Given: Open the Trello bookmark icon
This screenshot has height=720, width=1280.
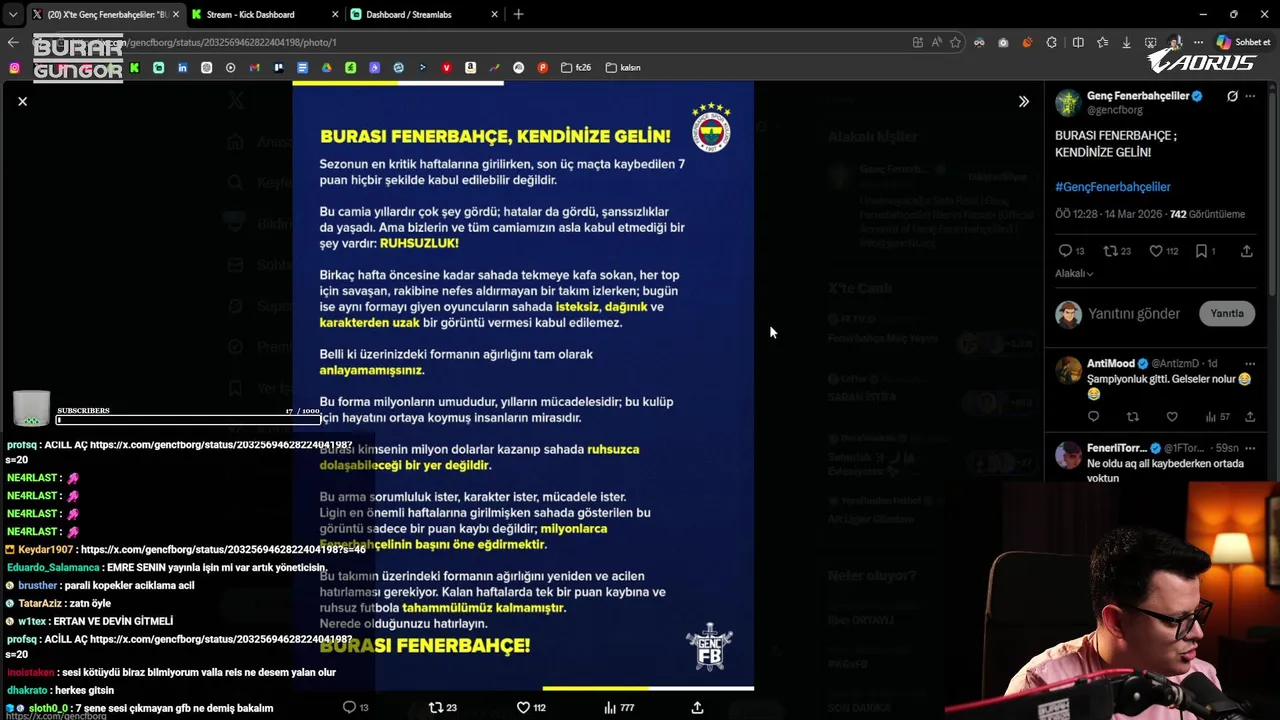Looking at the screenshot, I should (278, 68).
